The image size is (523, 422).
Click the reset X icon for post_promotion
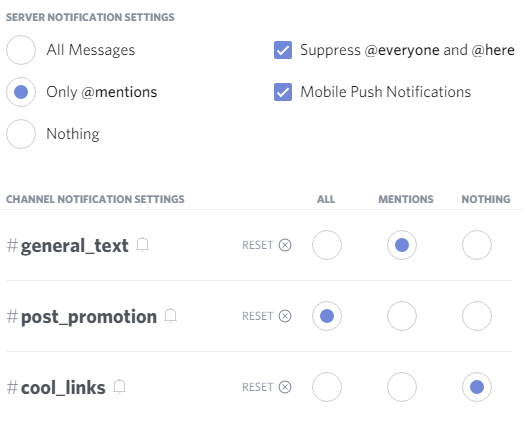(x=285, y=316)
